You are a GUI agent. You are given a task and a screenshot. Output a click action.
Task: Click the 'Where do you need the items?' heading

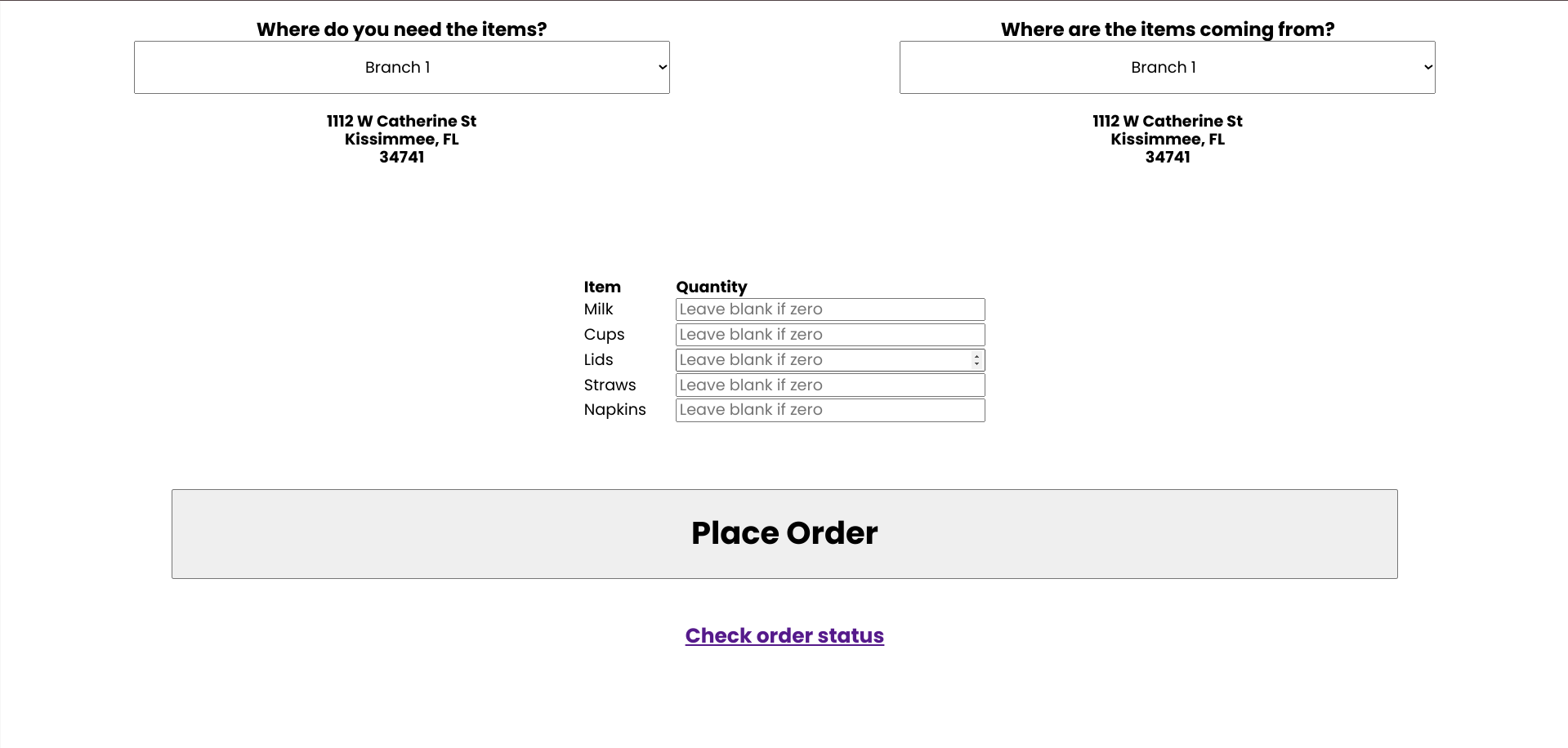click(x=402, y=29)
